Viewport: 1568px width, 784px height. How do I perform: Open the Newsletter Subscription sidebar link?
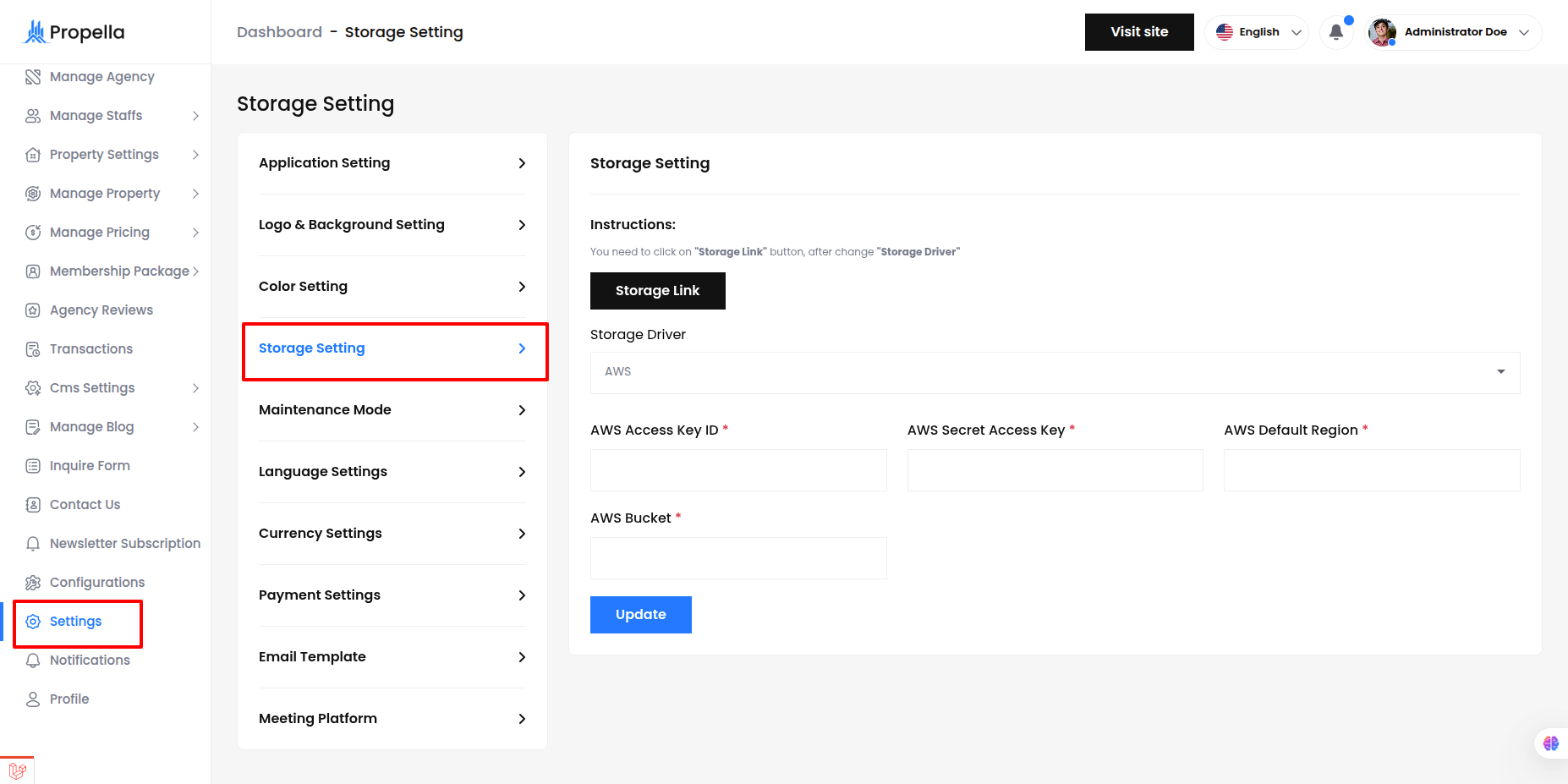[125, 544]
